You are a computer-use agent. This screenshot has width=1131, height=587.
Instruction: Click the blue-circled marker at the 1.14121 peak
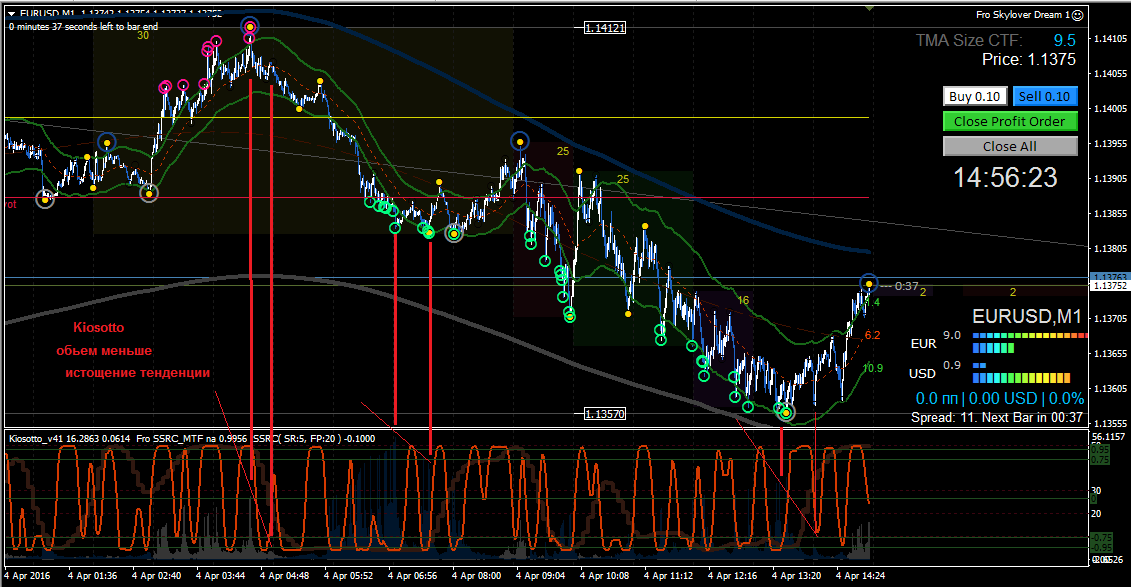pos(250,27)
